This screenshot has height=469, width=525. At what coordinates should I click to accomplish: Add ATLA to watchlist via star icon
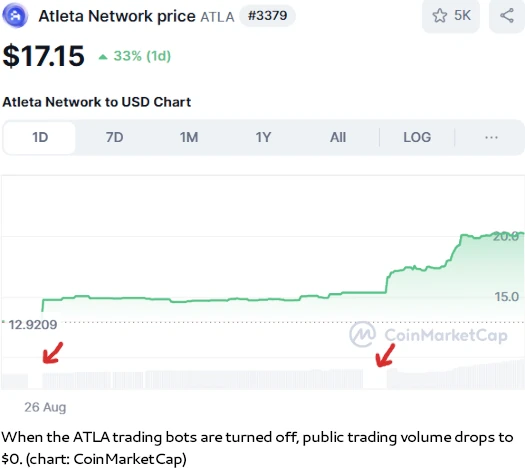[439, 16]
